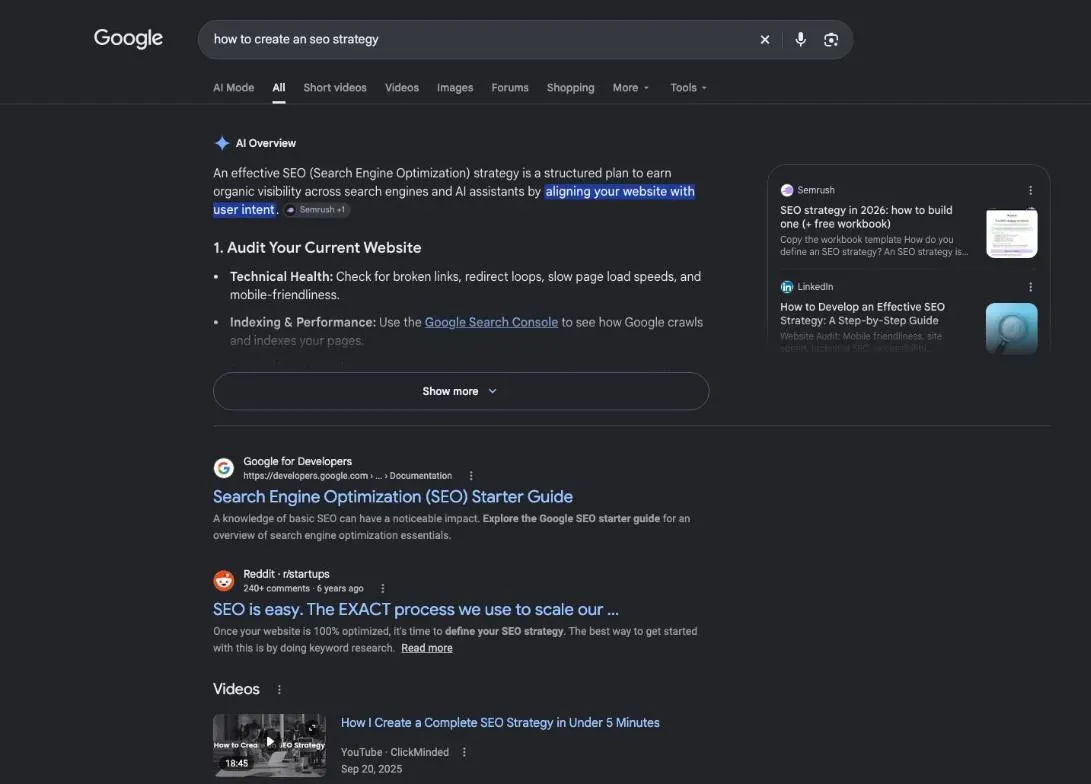The width and height of the screenshot is (1091, 784).
Task: Click the Semrush favicon in source card
Action: click(787, 190)
